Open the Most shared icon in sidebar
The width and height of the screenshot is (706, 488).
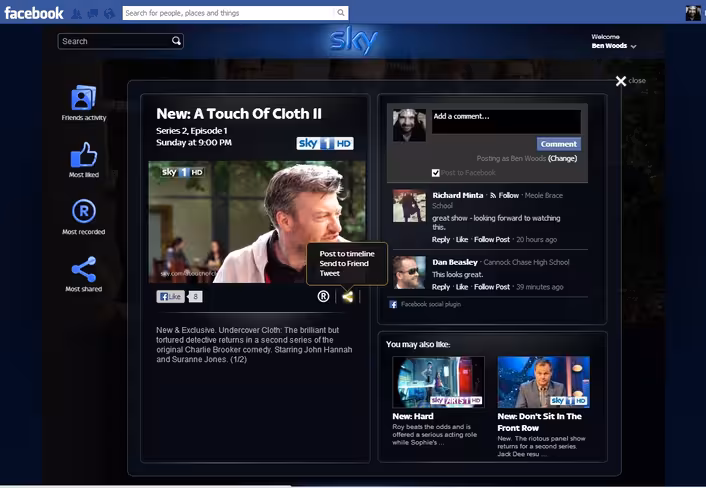click(x=84, y=269)
